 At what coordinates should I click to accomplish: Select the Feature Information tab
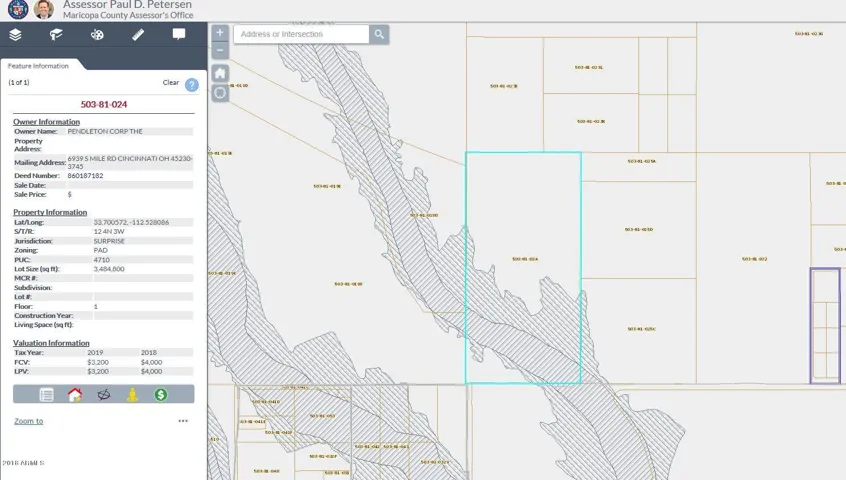(38, 66)
